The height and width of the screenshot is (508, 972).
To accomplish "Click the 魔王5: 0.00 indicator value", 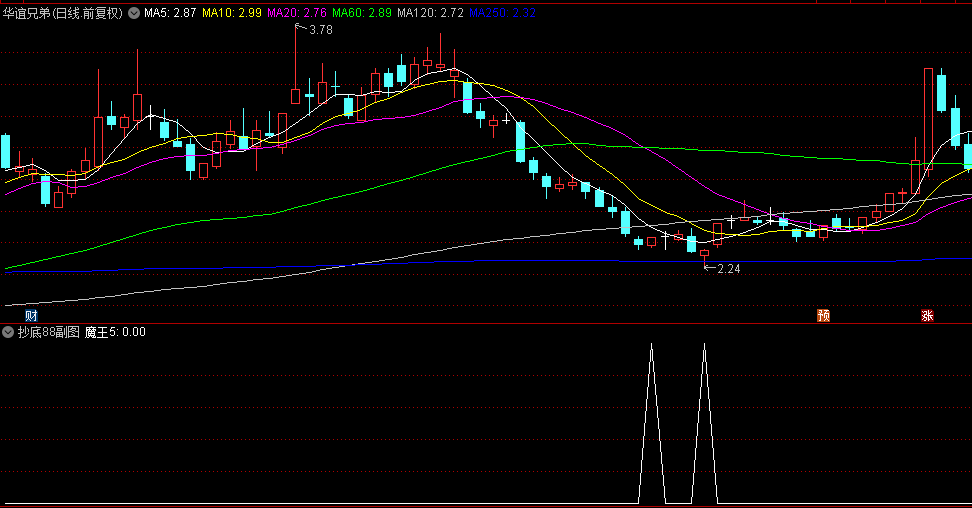I will coord(115,332).
